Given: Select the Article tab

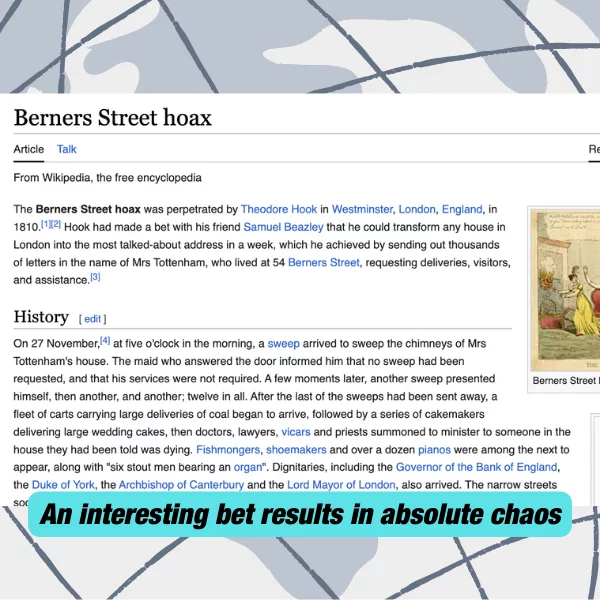Looking at the screenshot, I should pos(29,149).
